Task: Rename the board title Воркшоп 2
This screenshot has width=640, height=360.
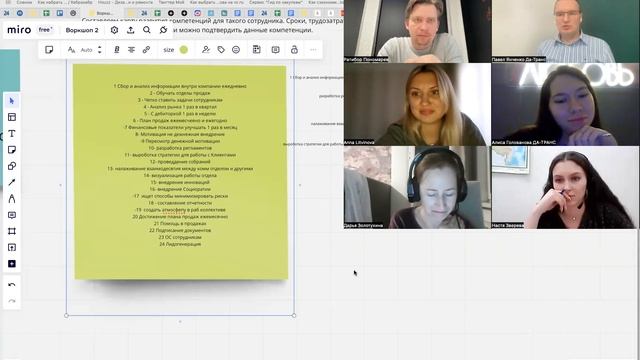Action: 82,30
